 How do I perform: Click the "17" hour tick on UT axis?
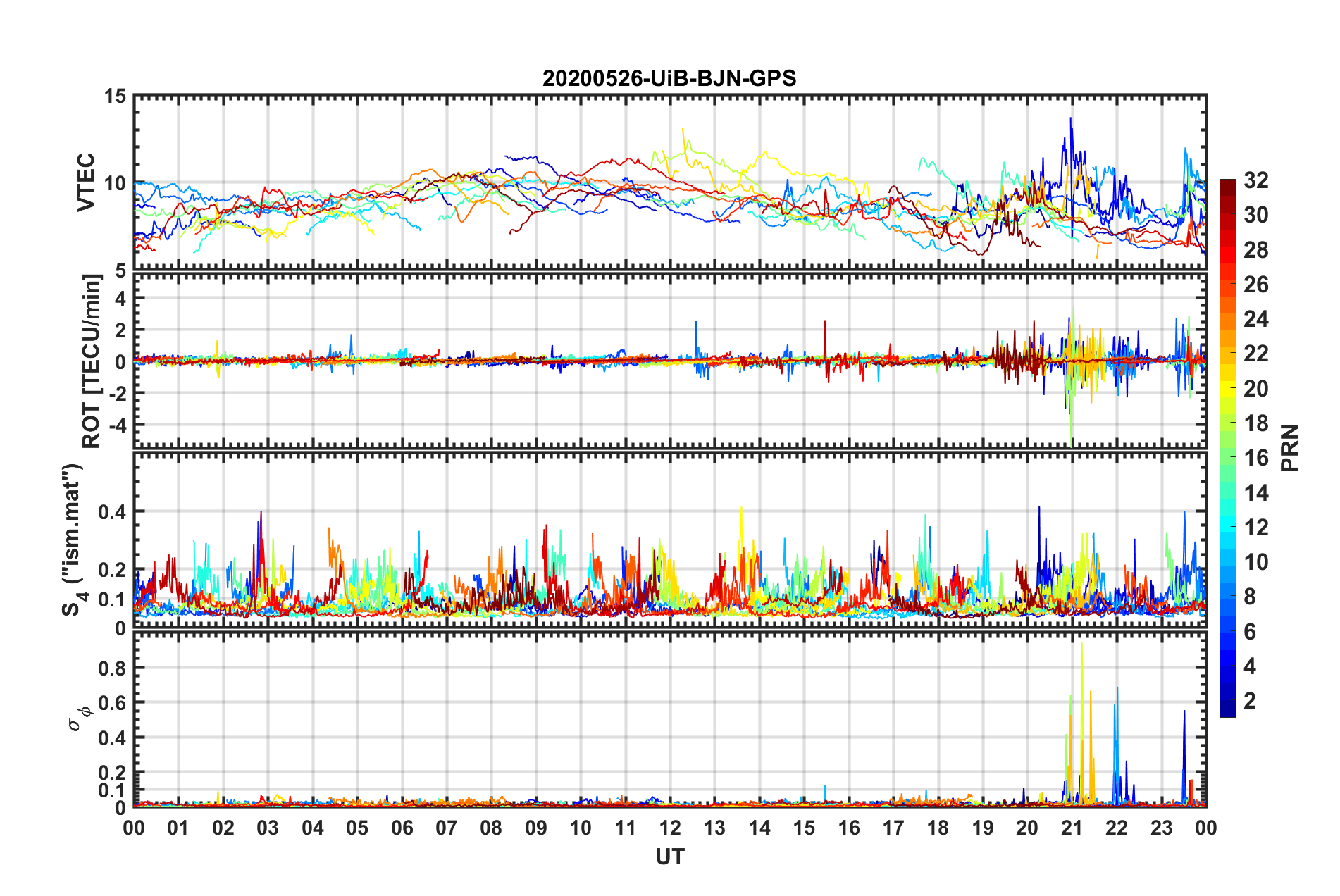pyautogui.click(x=893, y=828)
